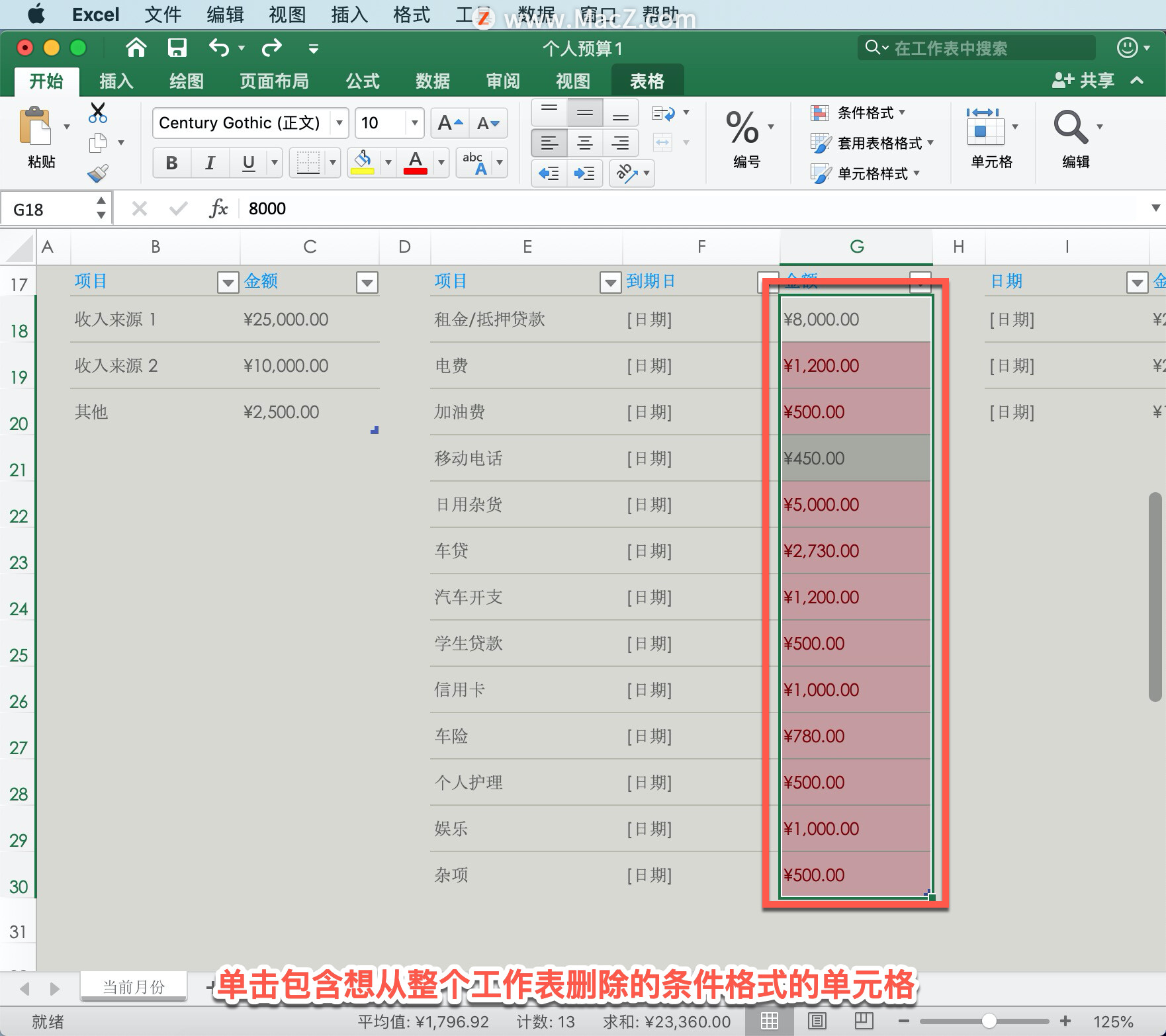Switch to Page Layout view in status bar
Viewport: 1166px width, 1036px height.
click(817, 1021)
